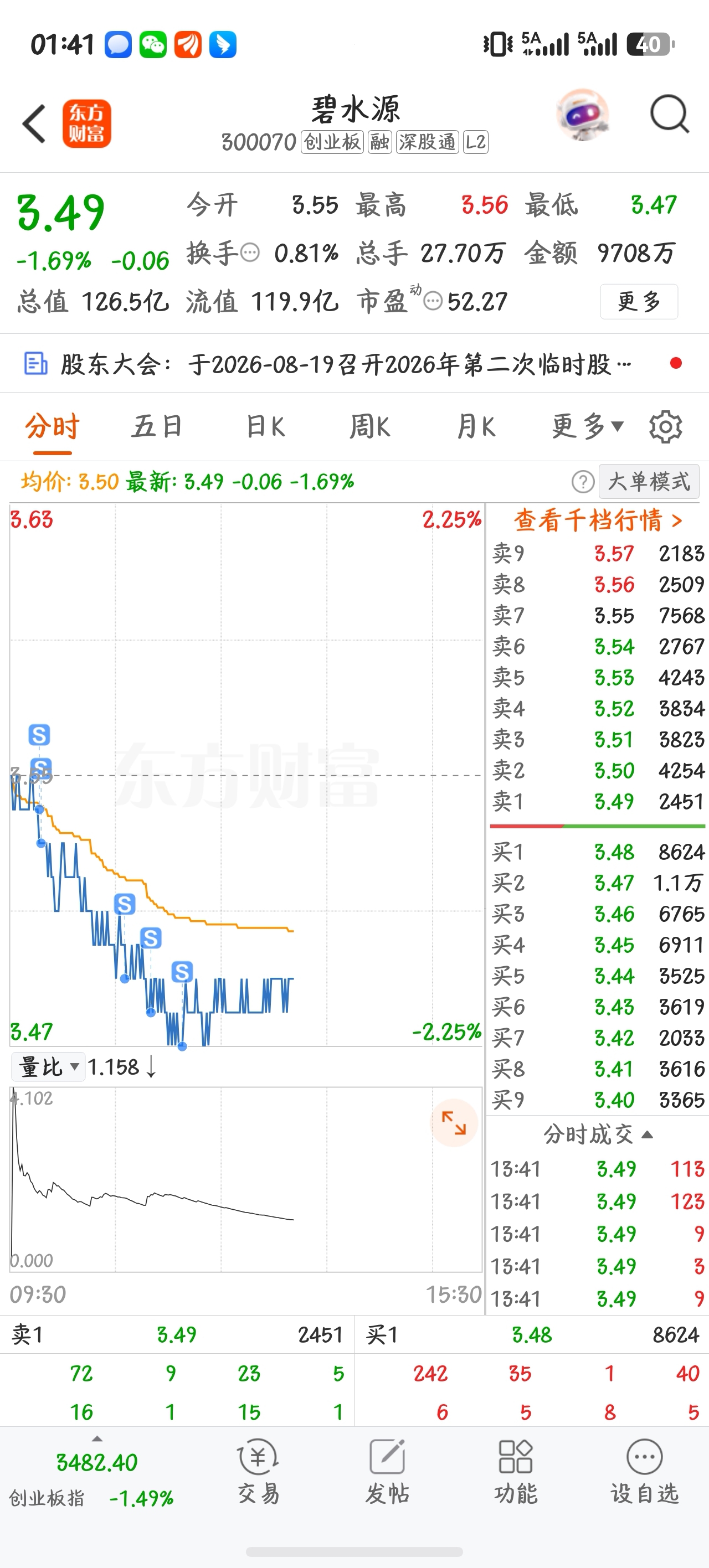Tap the topmost S signal marker on chart

(x=39, y=735)
